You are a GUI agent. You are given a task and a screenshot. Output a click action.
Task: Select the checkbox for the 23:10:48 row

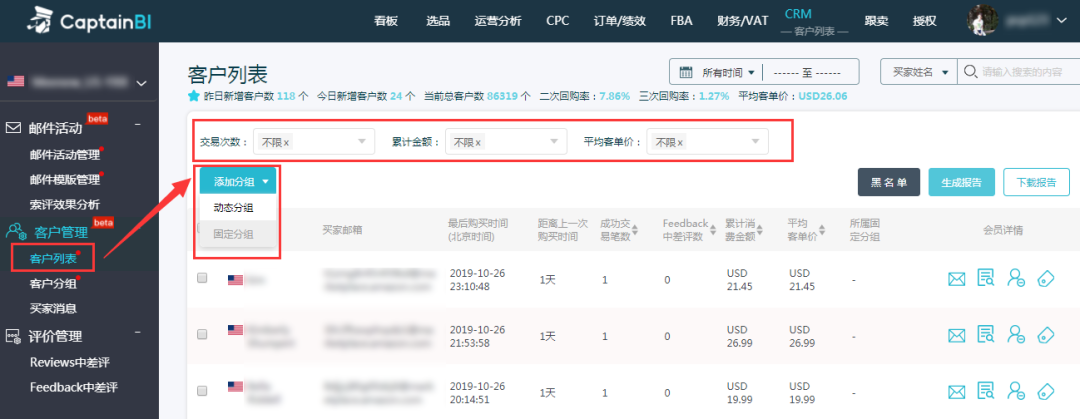pos(202,278)
